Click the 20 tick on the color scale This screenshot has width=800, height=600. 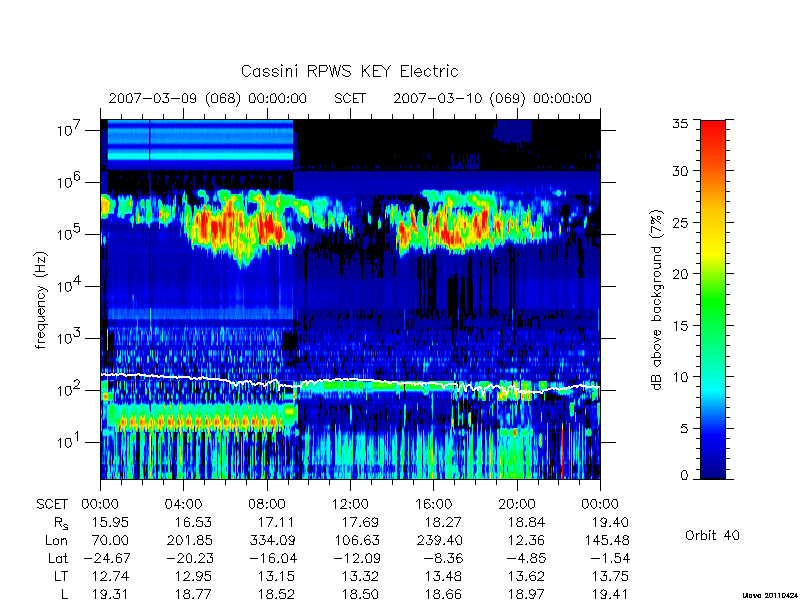(680, 273)
